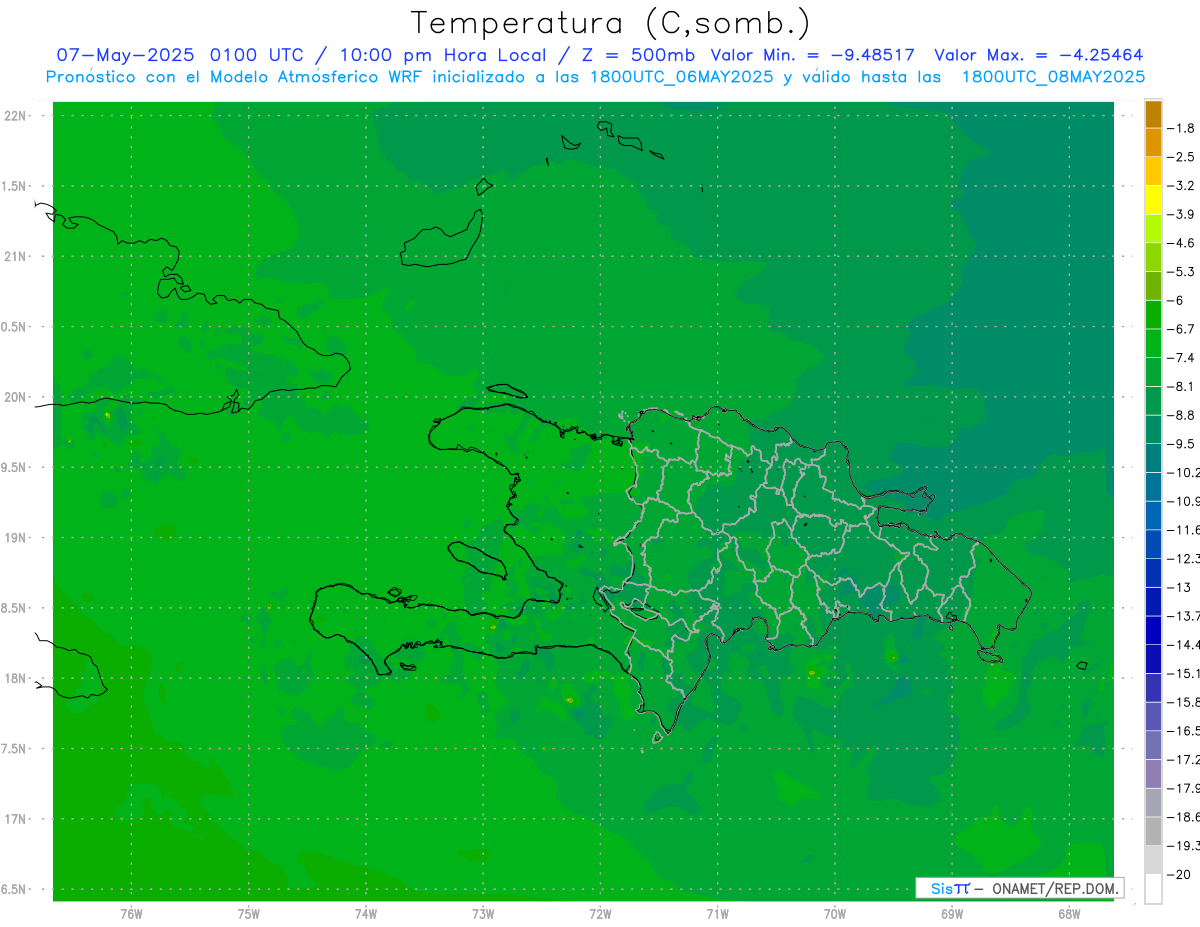Click the "-20" colorbar value
The width and height of the screenshot is (1200, 927).
(1178, 875)
